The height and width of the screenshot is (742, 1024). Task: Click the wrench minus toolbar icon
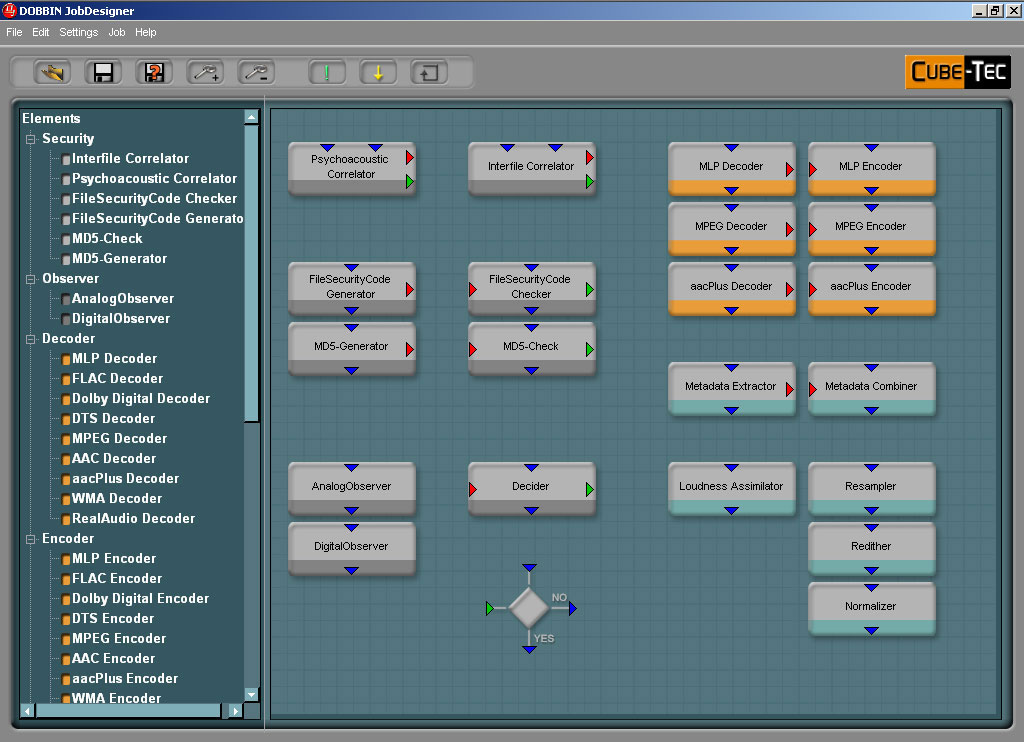(257, 72)
